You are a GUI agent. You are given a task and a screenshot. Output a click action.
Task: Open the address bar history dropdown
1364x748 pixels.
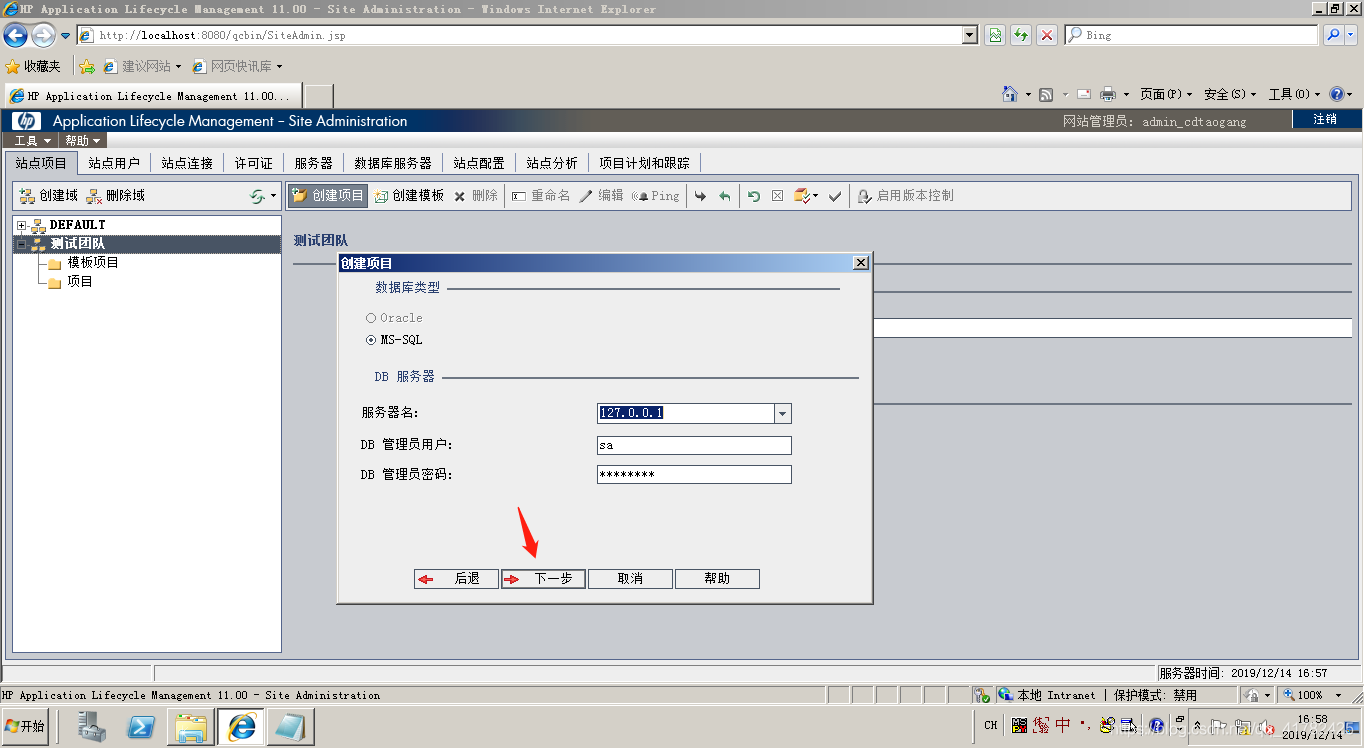pos(969,35)
